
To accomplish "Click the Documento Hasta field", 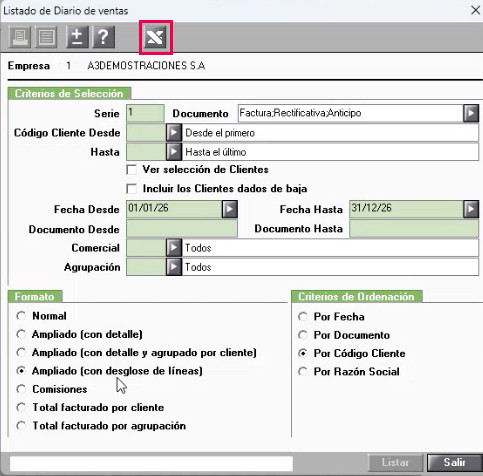I will click(414, 229).
